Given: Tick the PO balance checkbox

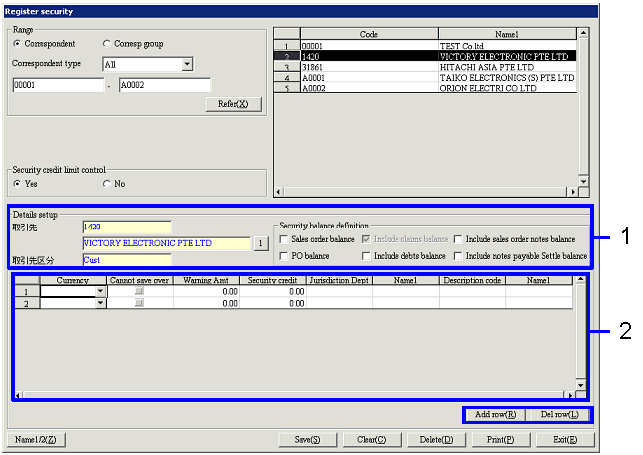Looking at the screenshot, I should 285,256.
